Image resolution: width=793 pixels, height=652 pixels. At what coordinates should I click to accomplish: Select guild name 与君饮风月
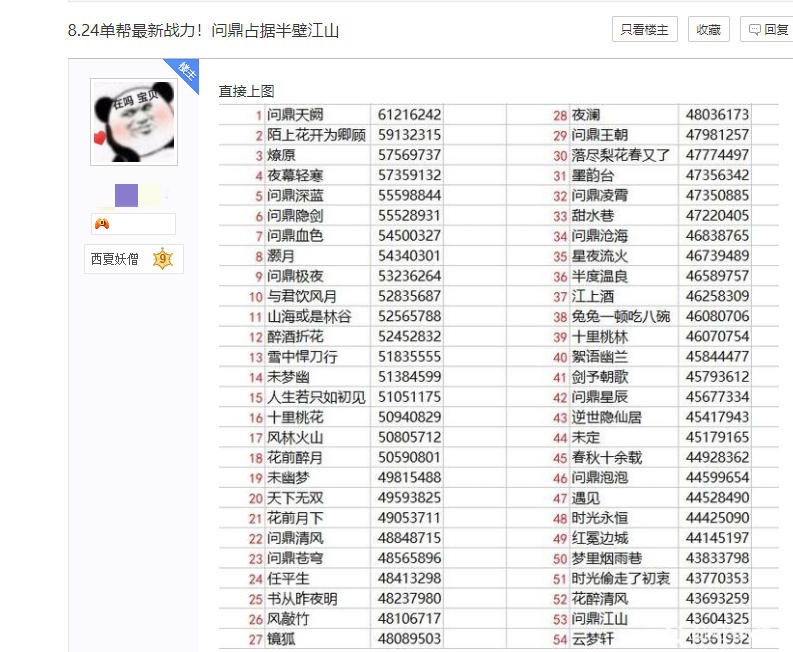(x=302, y=296)
